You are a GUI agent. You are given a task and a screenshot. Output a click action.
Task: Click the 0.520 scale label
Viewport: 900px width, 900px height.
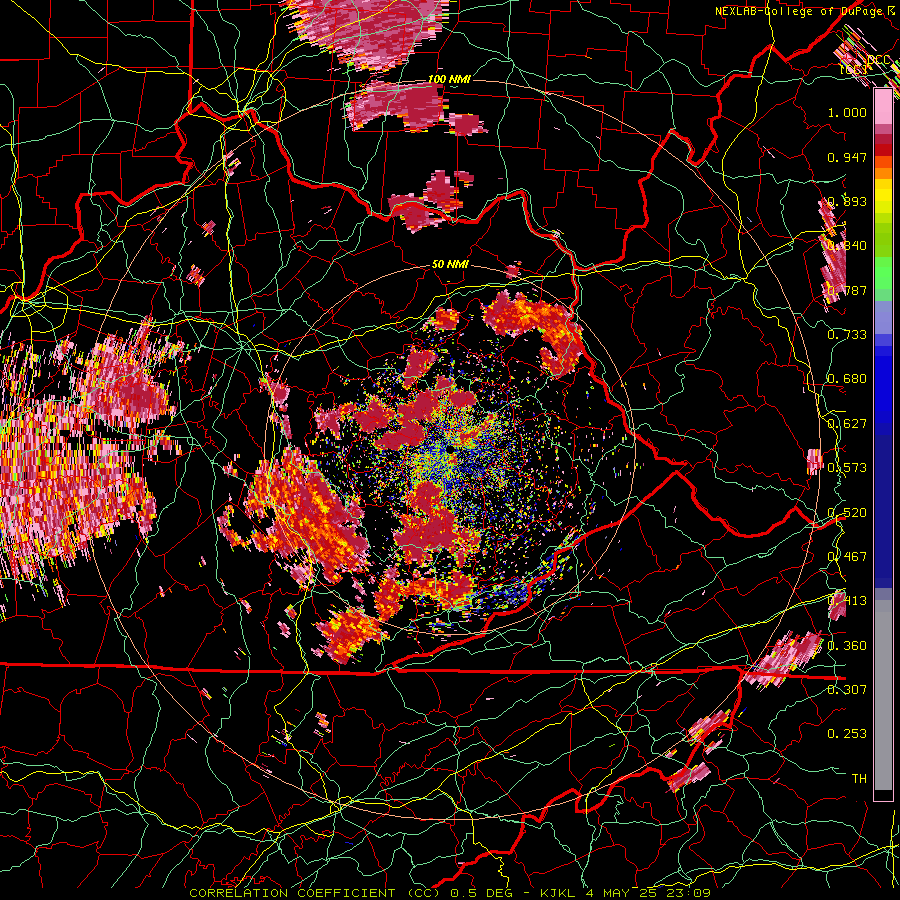847,513
